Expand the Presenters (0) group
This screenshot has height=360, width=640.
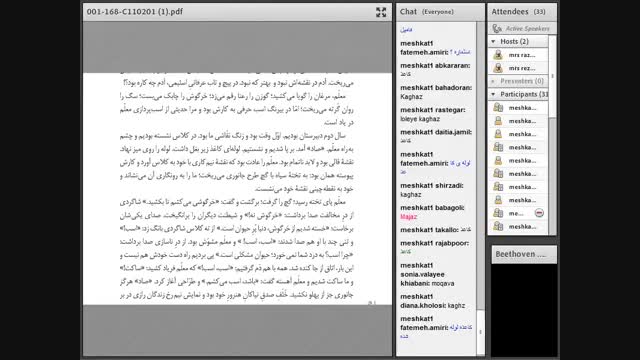[493, 81]
